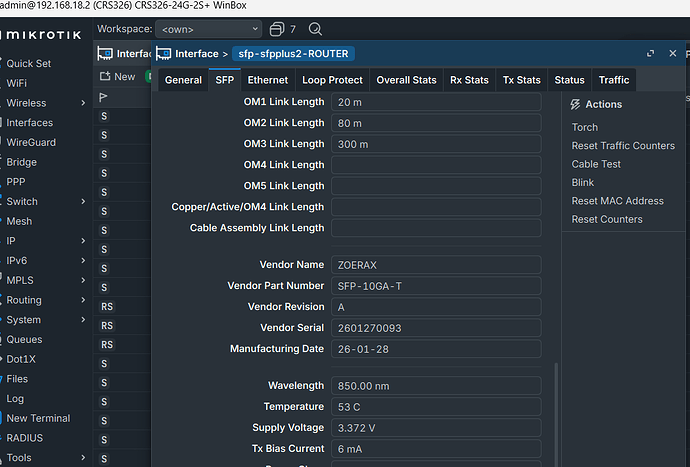The width and height of the screenshot is (690, 467).
Task: Click Reset Traffic Counters
Action: pos(623,146)
